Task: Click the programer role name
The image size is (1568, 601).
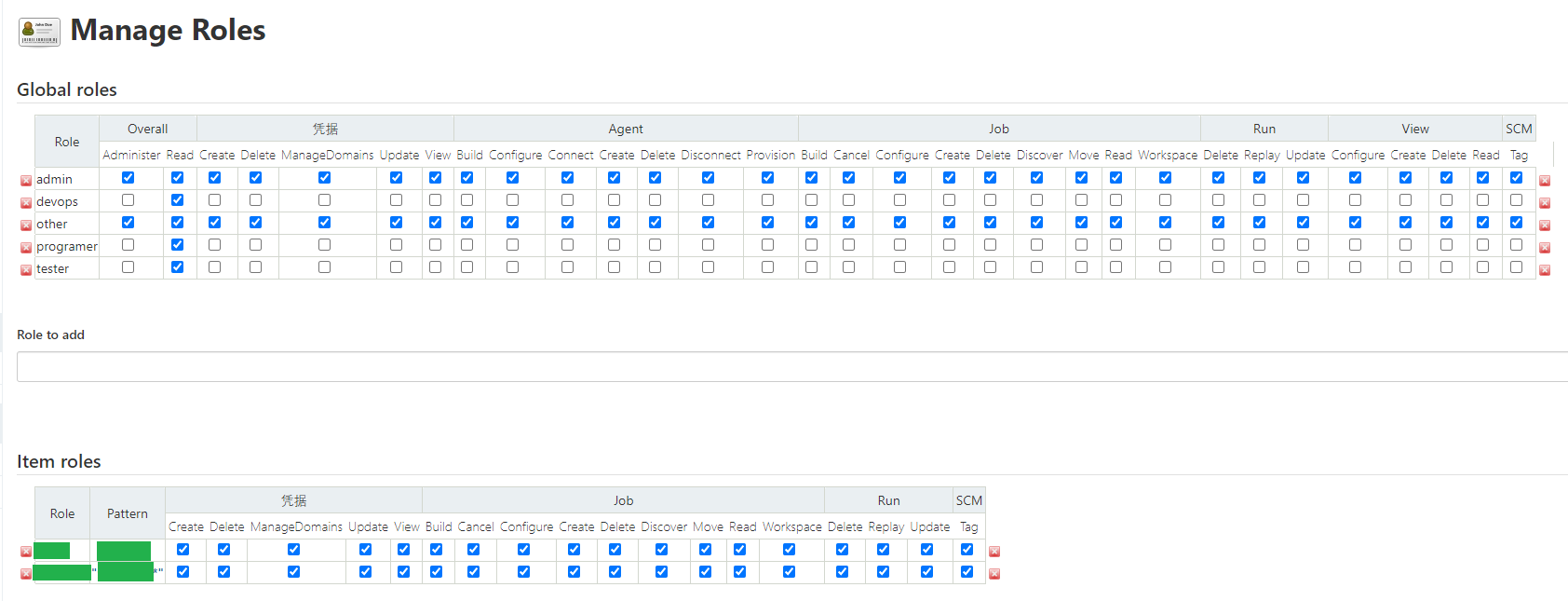Action: click(67, 246)
